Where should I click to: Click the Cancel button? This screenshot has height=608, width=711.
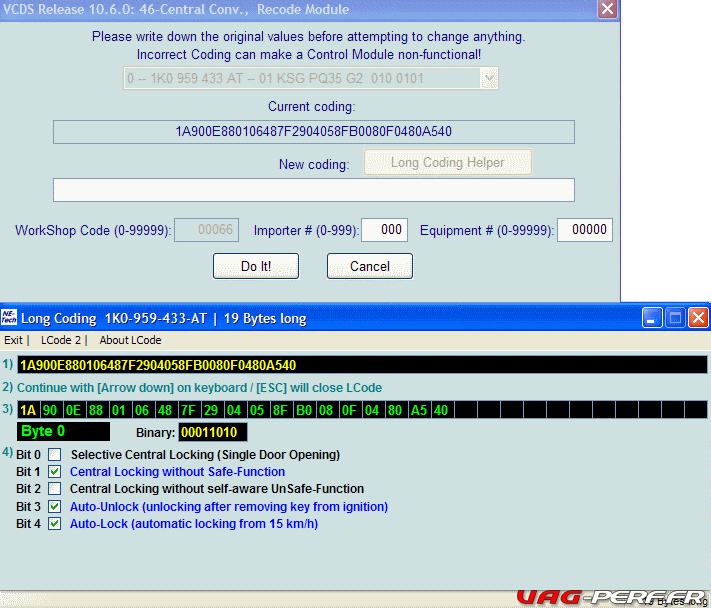[370, 266]
